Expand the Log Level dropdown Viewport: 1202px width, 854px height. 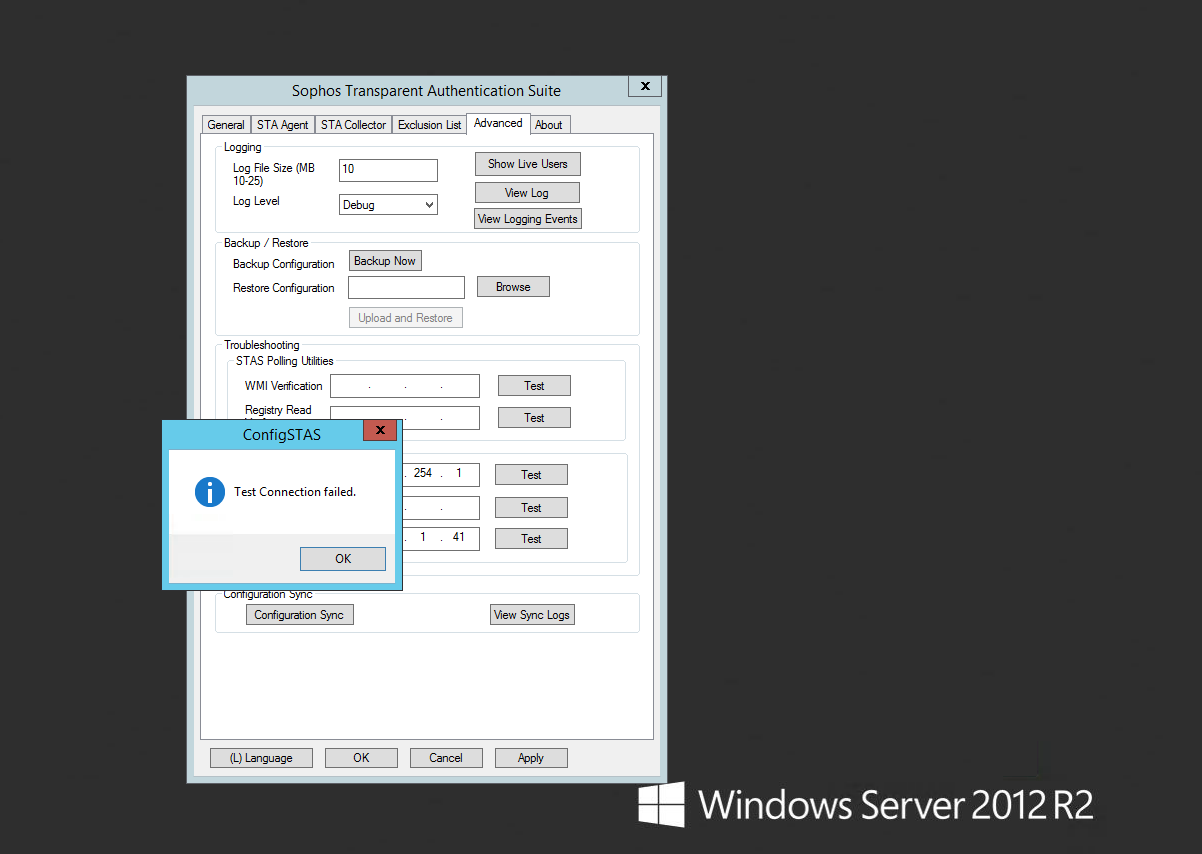coord(389,205)
